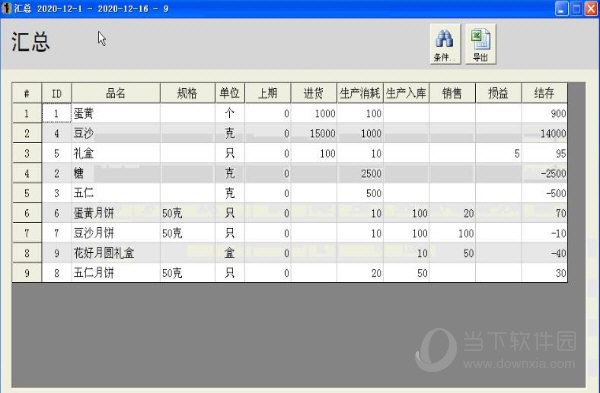Screen dimensions: 600x393
Task: Click the 损益 value 5 for 礼盒
Action: coord(498,153)
